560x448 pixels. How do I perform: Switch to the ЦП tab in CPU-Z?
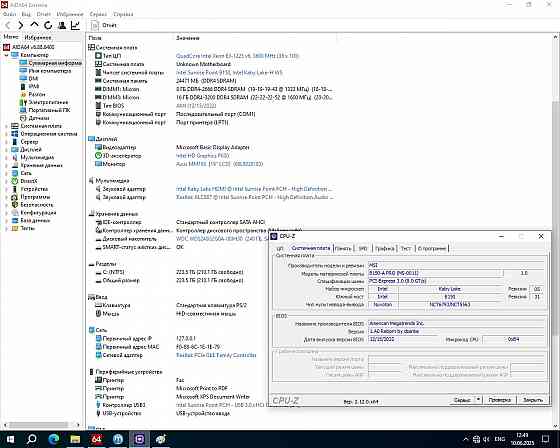(280, 248)
